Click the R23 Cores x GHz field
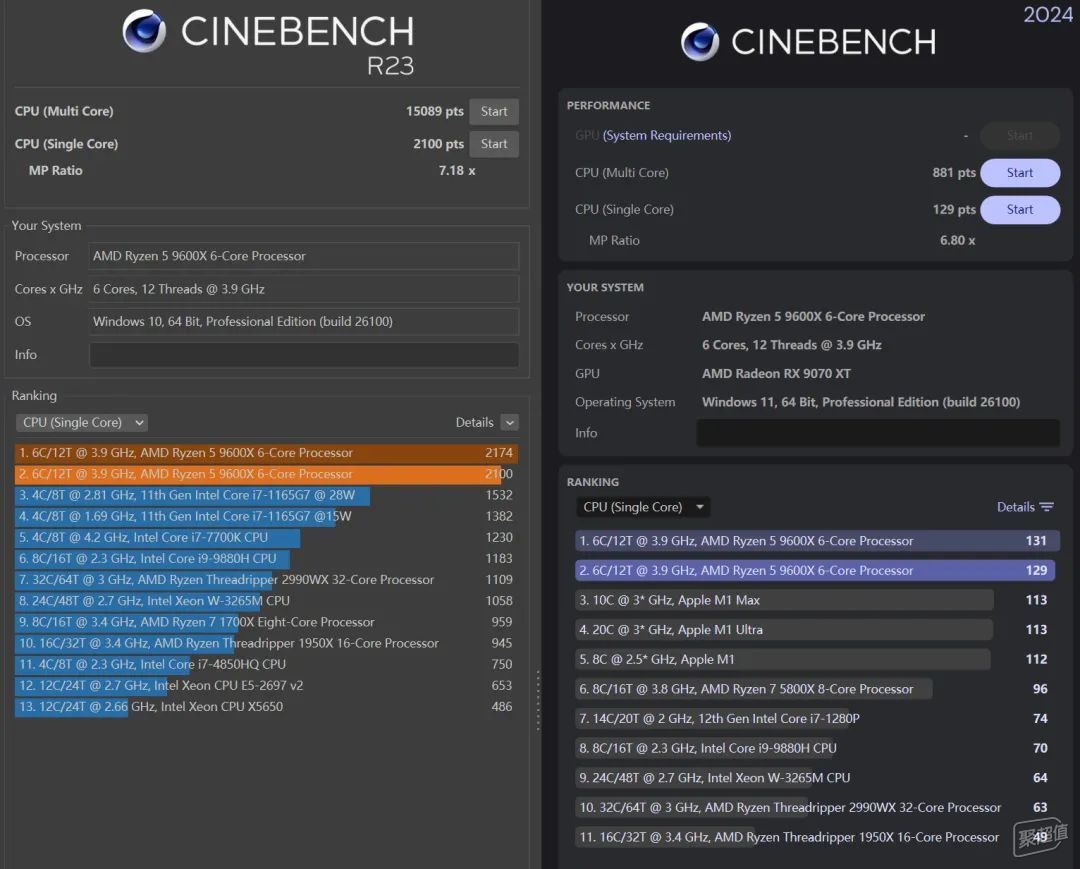The height and width of the screenshot is (869, 1080). tap(304, 289)
